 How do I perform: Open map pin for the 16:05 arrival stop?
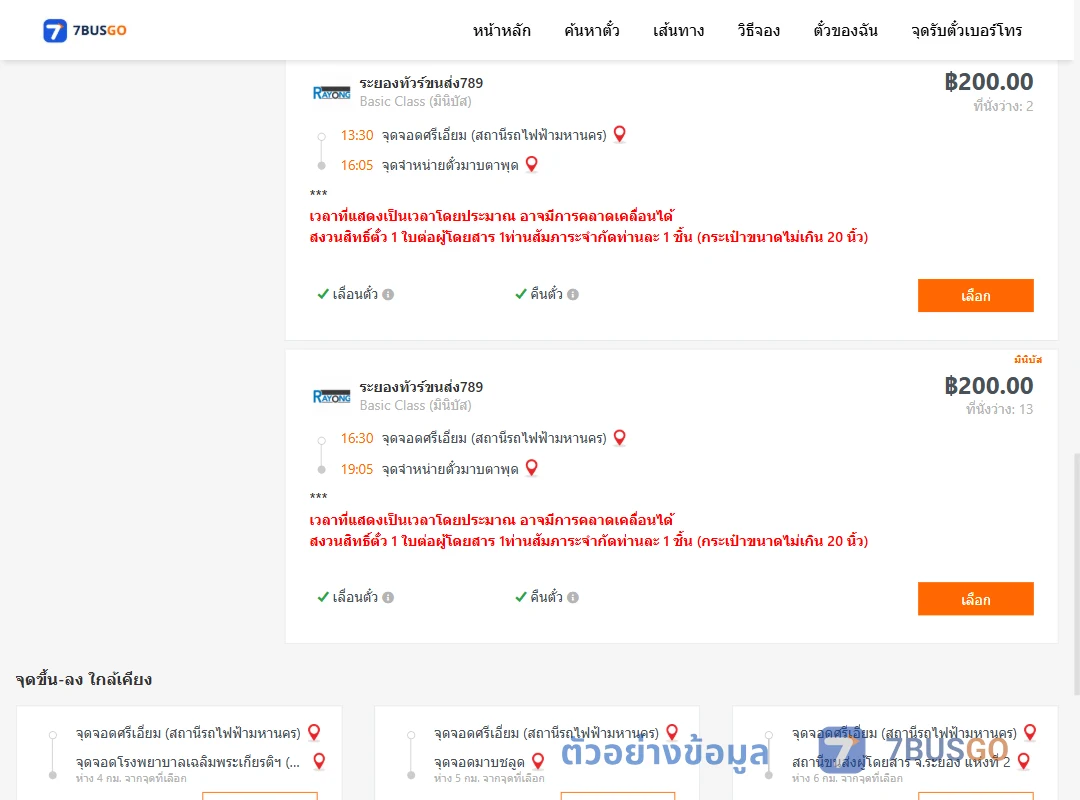(x=532, y=164)
